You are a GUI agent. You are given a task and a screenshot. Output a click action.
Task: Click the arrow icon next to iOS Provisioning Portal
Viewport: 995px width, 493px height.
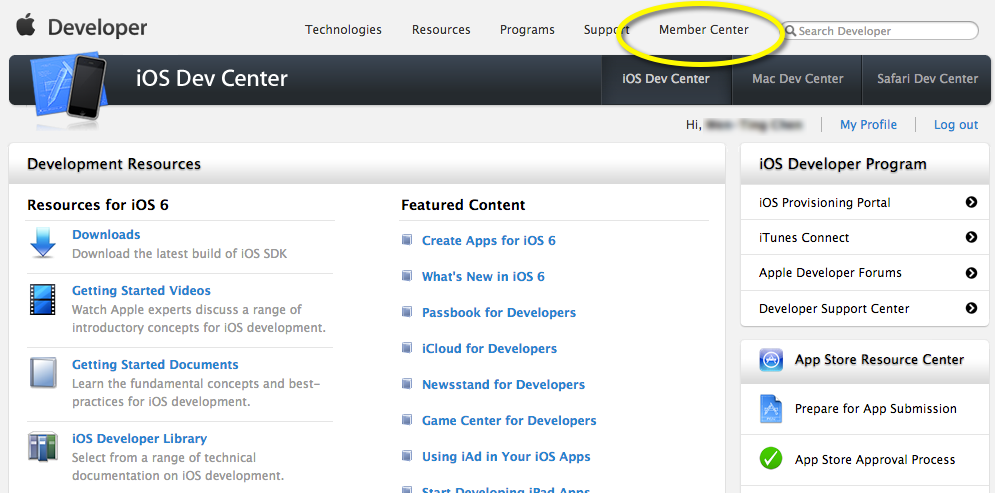[x=971, y=202]
